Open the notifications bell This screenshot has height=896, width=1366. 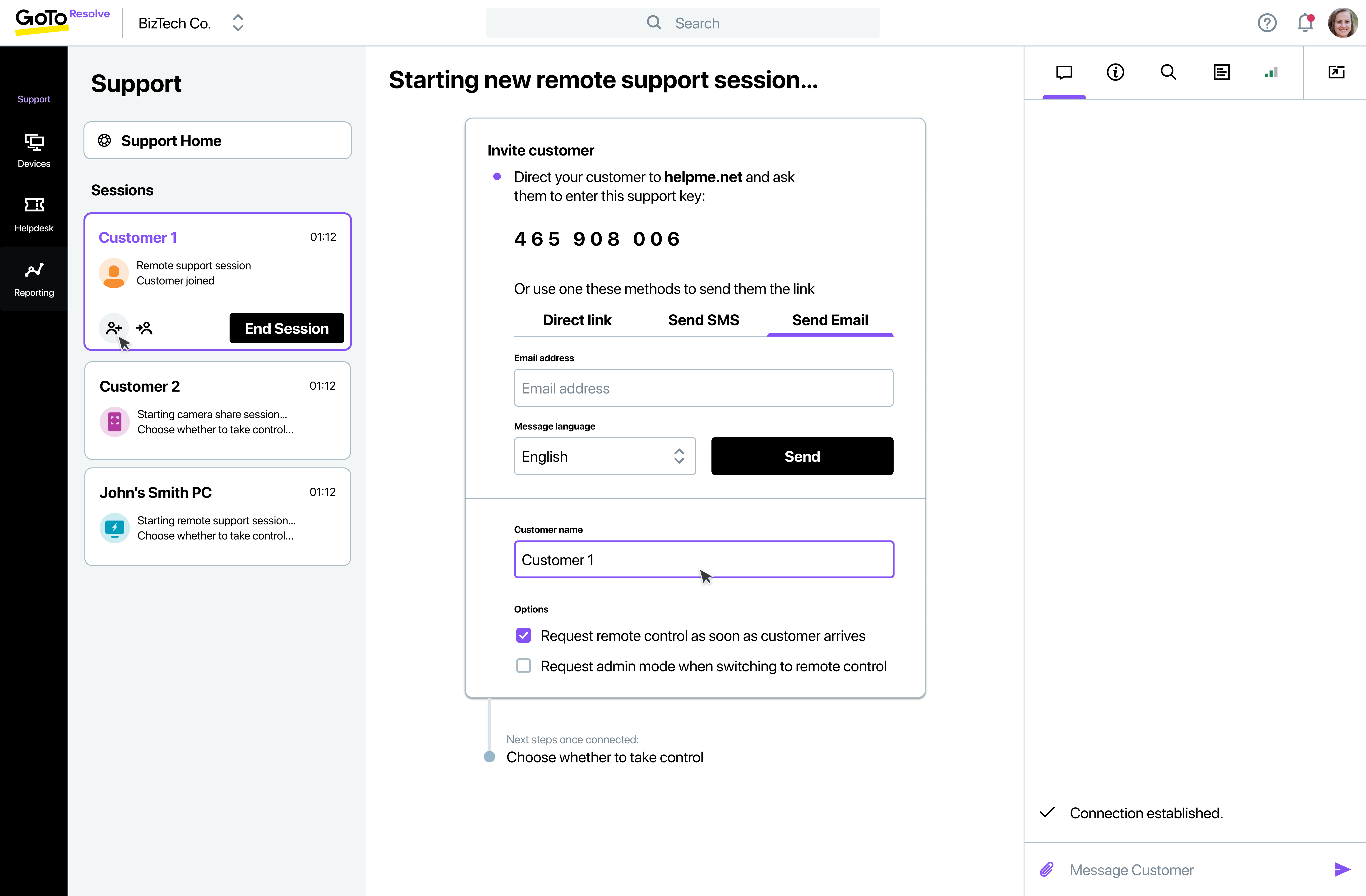pyautogui.click(x=1305, y=23)
